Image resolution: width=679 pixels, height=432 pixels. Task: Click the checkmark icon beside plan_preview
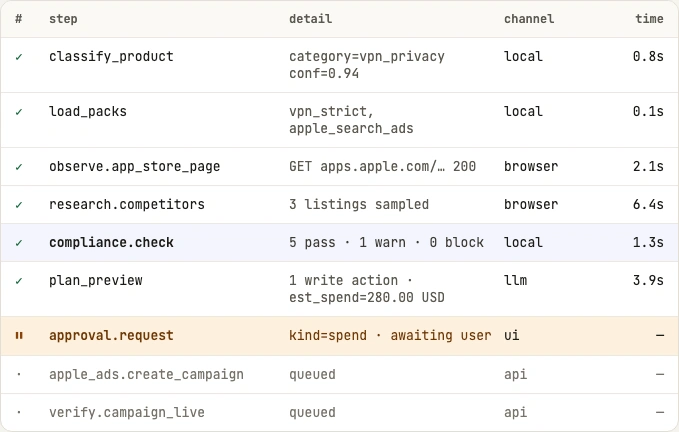point(19,281)
